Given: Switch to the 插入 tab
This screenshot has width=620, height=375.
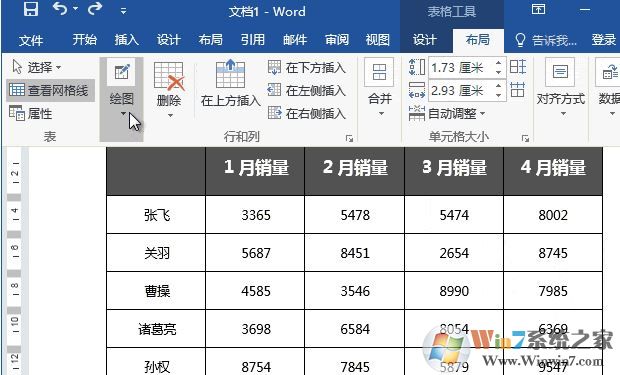Looking at the screenshot, I should [127, 40].
